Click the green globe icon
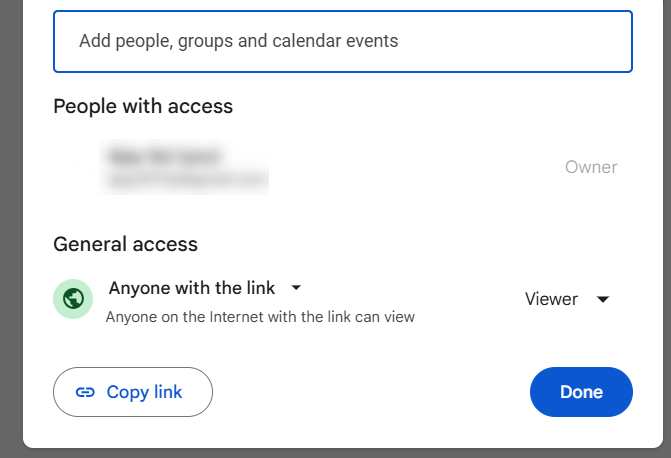 tap(72, 298)
